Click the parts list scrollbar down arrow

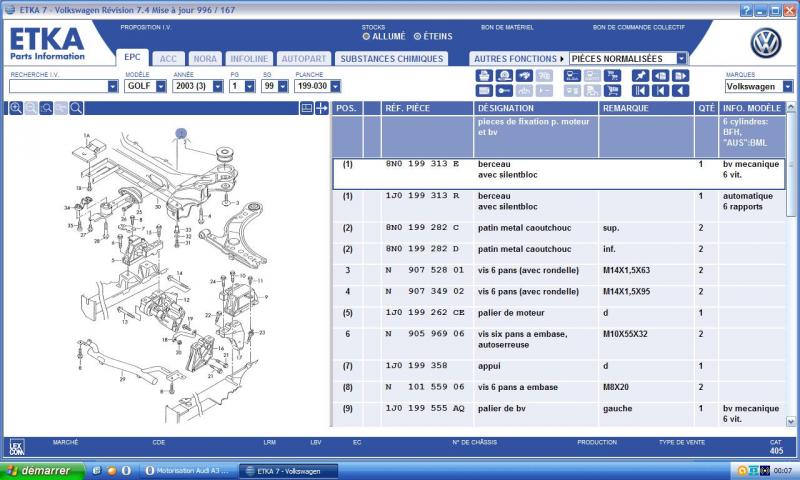point(791,421)
